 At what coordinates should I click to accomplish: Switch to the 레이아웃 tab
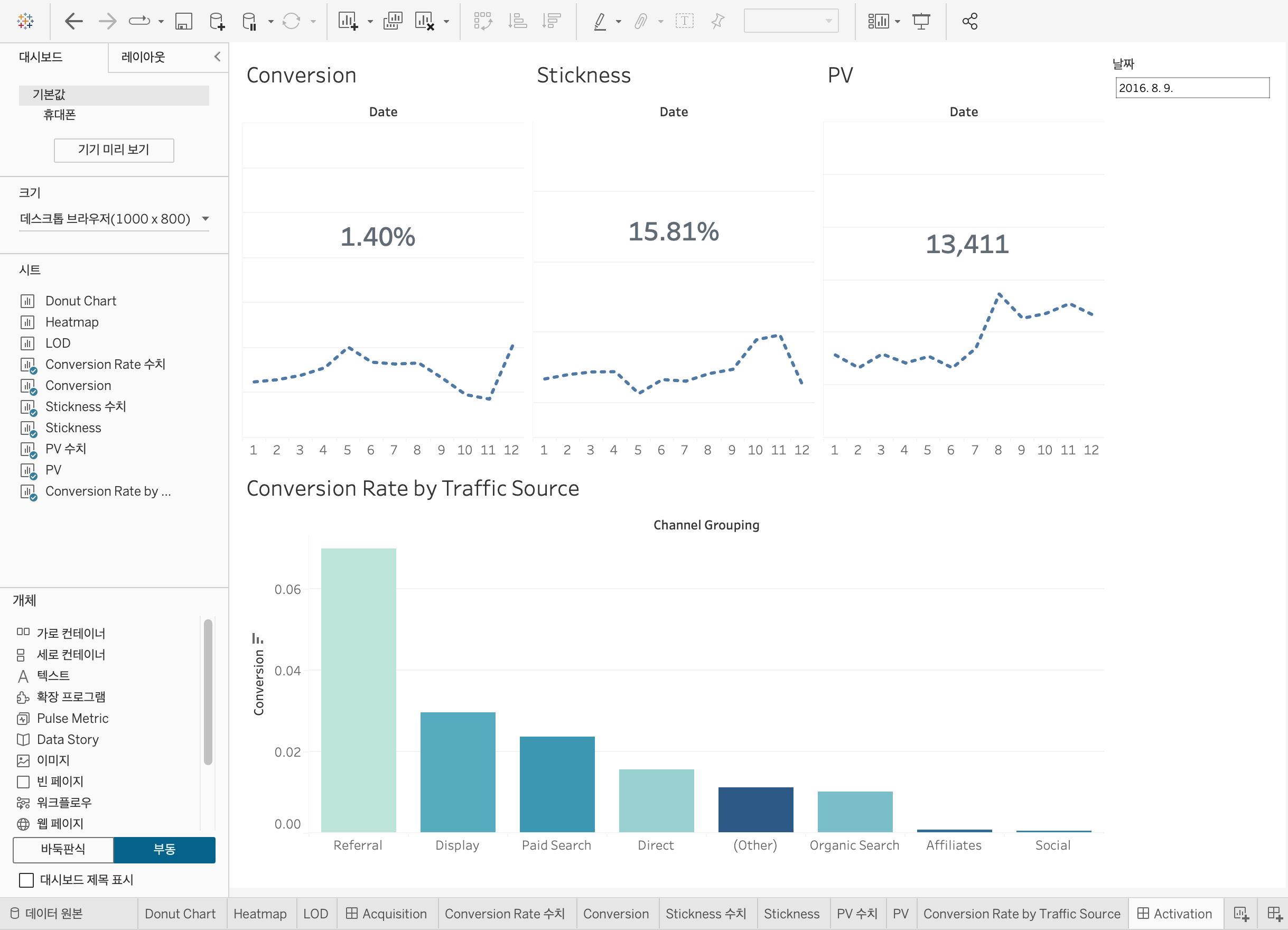click(x=143, y=57)
